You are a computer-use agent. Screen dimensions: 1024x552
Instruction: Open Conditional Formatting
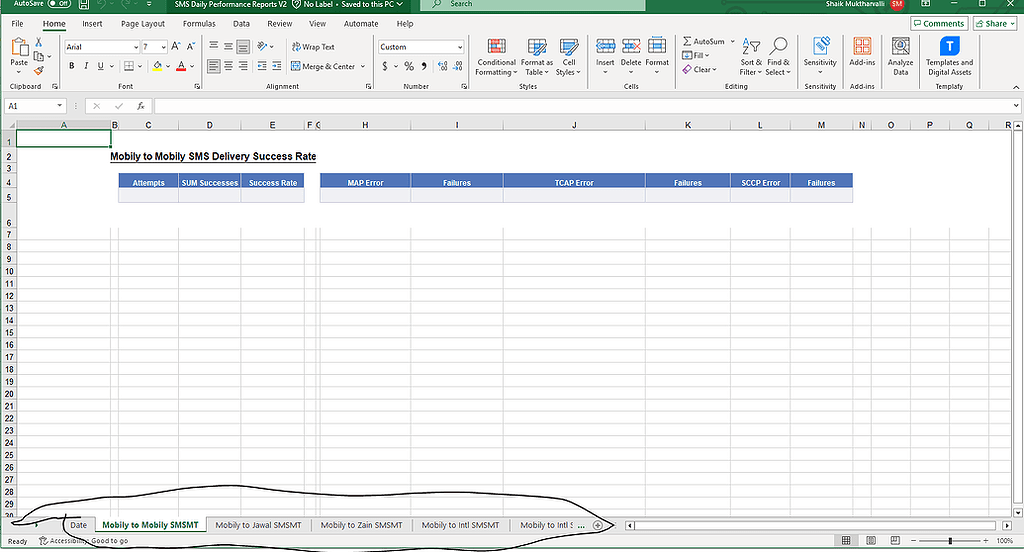pyautogui.click(x=496, y=57)
